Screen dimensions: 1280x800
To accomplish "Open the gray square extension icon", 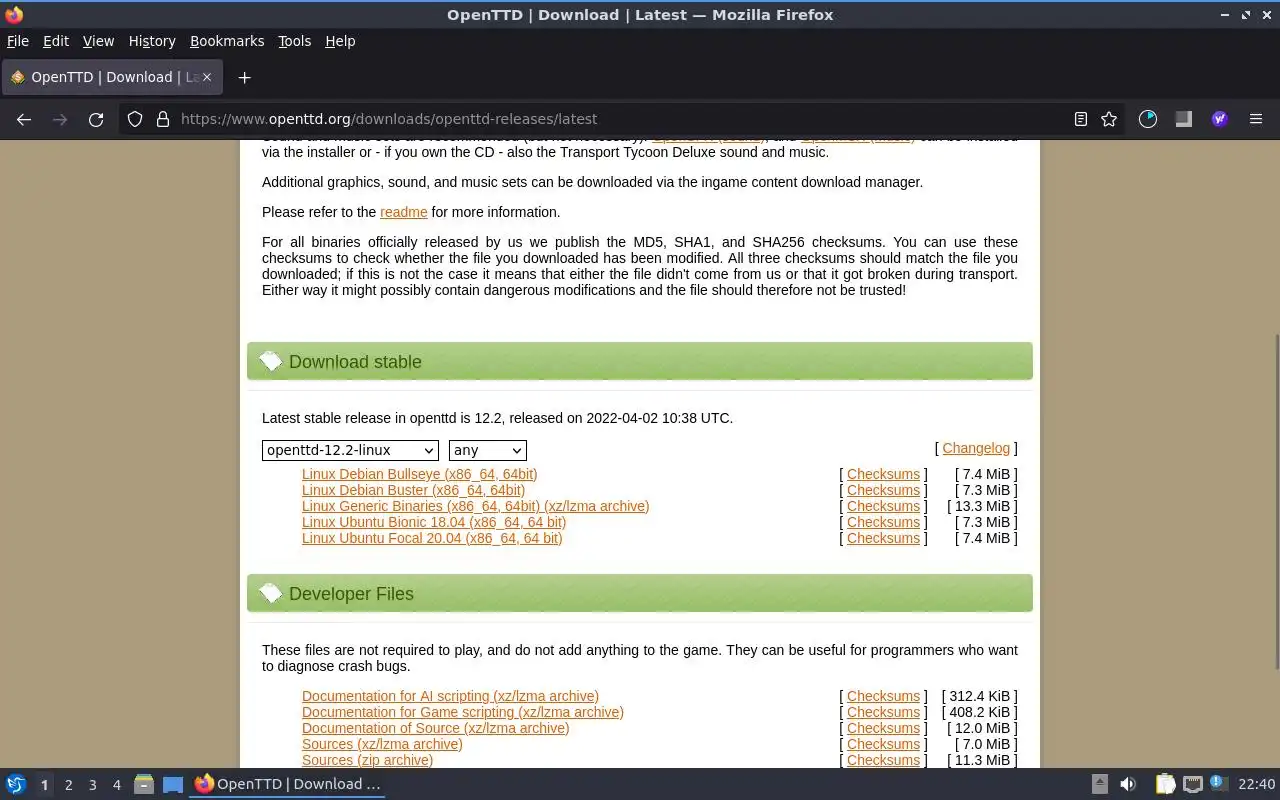I will 1184,119.
